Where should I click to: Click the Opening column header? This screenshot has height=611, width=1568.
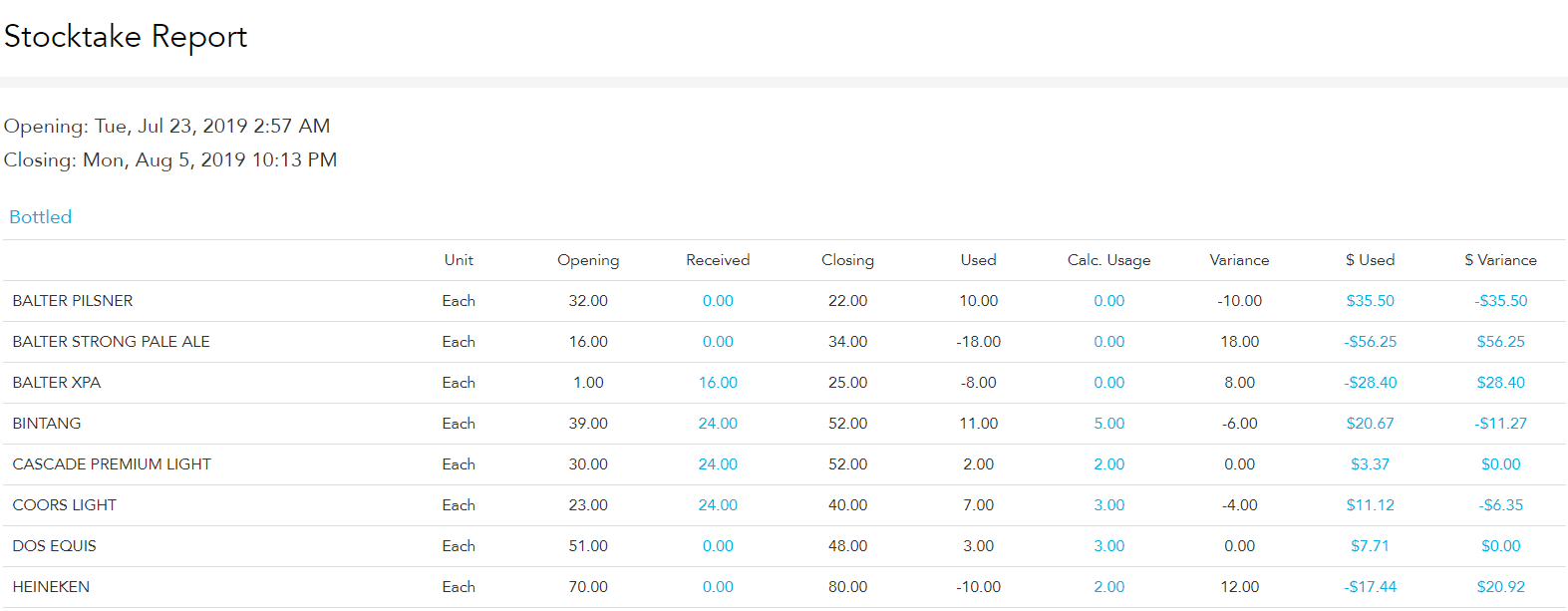click(588, 260)
